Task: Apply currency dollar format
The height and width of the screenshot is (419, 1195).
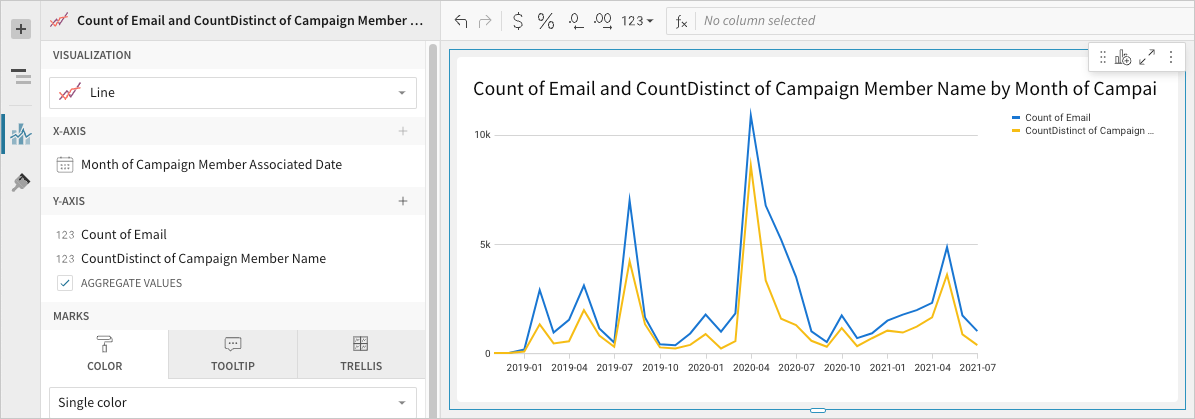Action: (517, 21)
